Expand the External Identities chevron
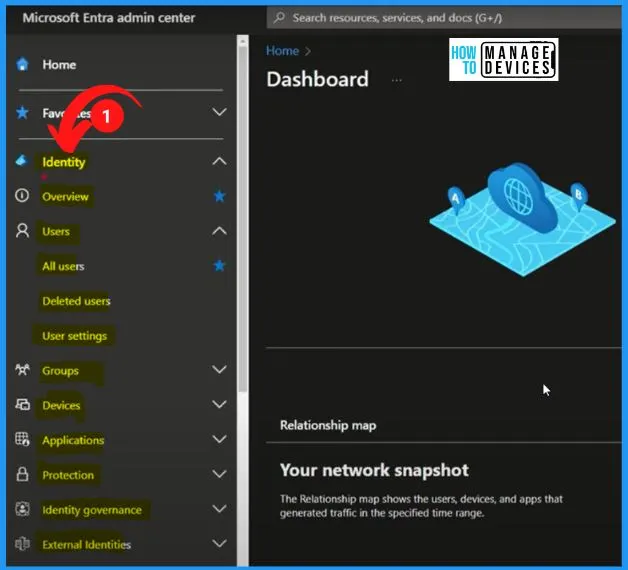Screen dimensions: 628x570 point(219,544)
